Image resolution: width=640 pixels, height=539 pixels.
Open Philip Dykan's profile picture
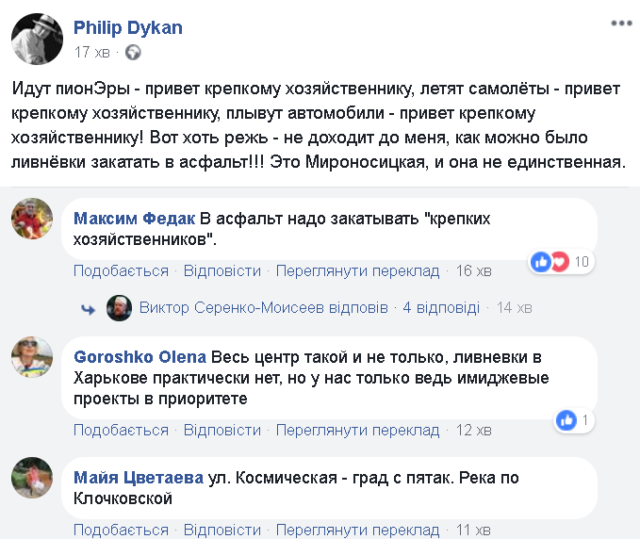37,40
